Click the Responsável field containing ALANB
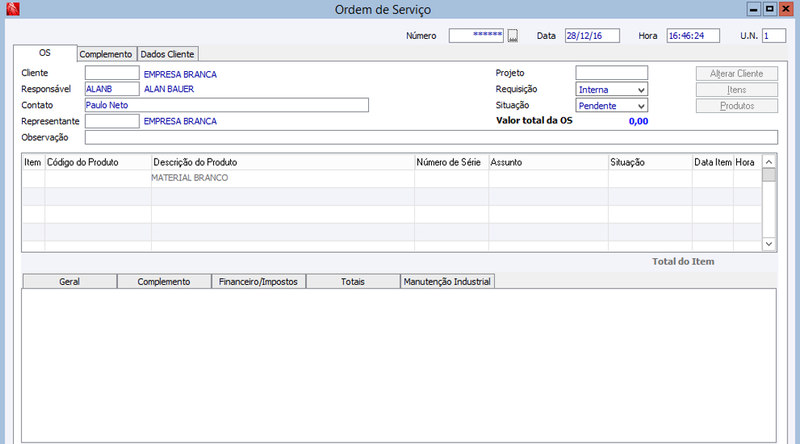The image size is (800, 444). click(112, 89)
